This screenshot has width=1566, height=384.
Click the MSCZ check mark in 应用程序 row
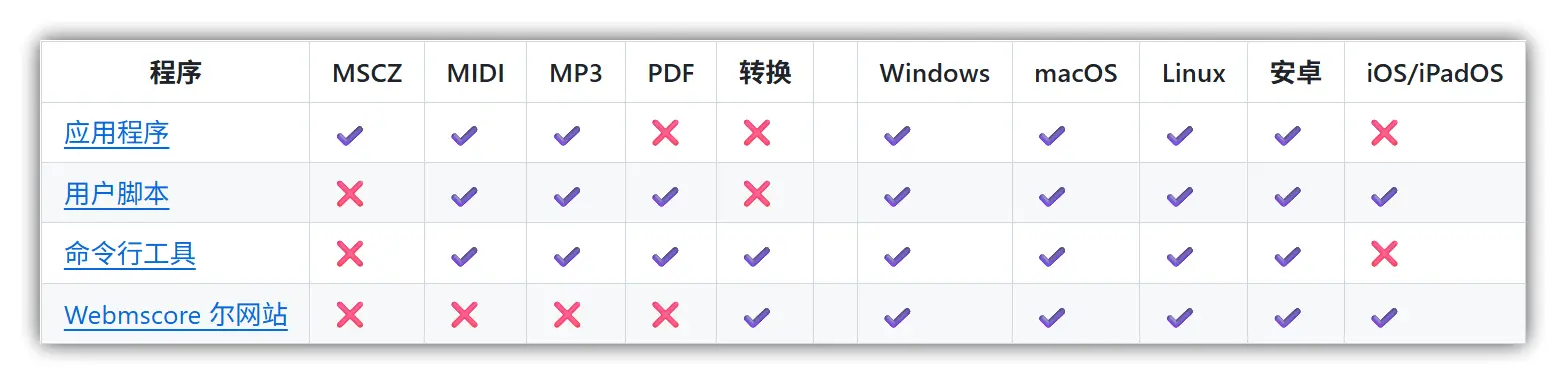coord(349,134)
